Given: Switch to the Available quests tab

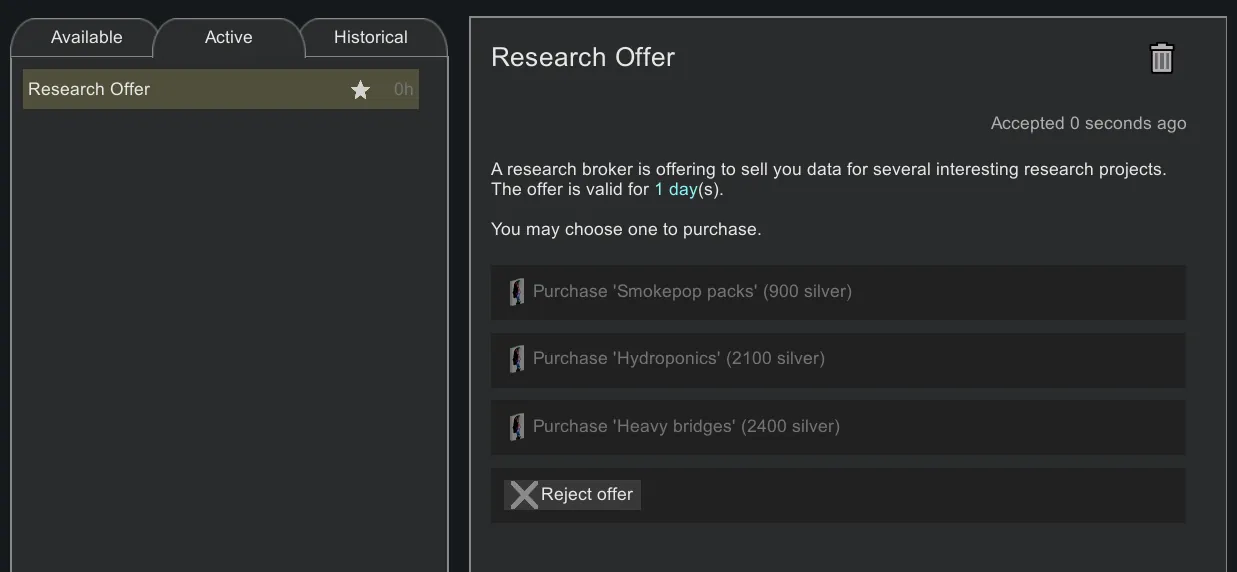Looking at the screenshot, I should pos(87,38).
